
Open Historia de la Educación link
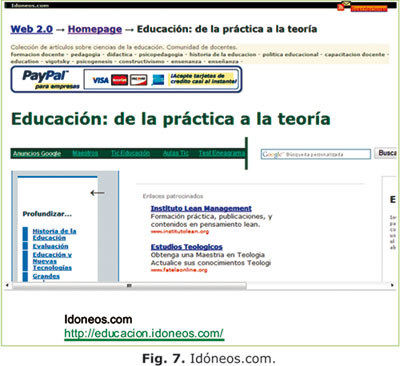click(54, 234)
